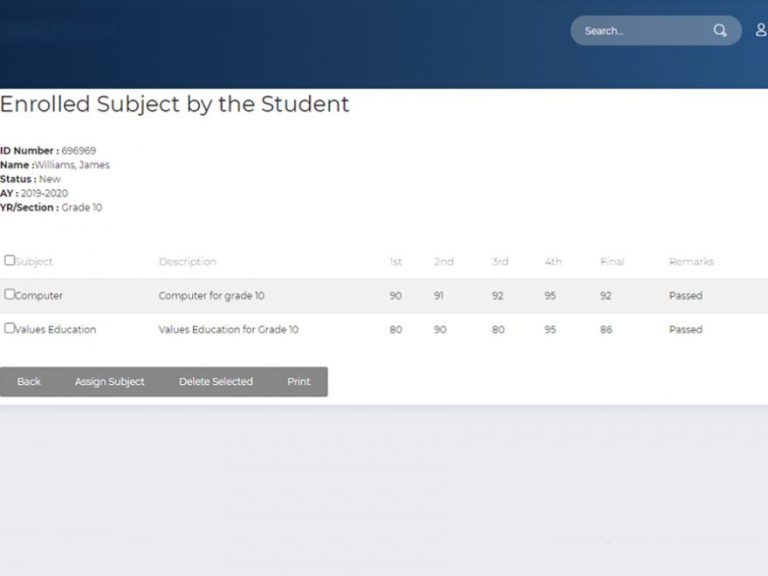
Task: Select the 1st quarter column header
Action: click(396, 262)
